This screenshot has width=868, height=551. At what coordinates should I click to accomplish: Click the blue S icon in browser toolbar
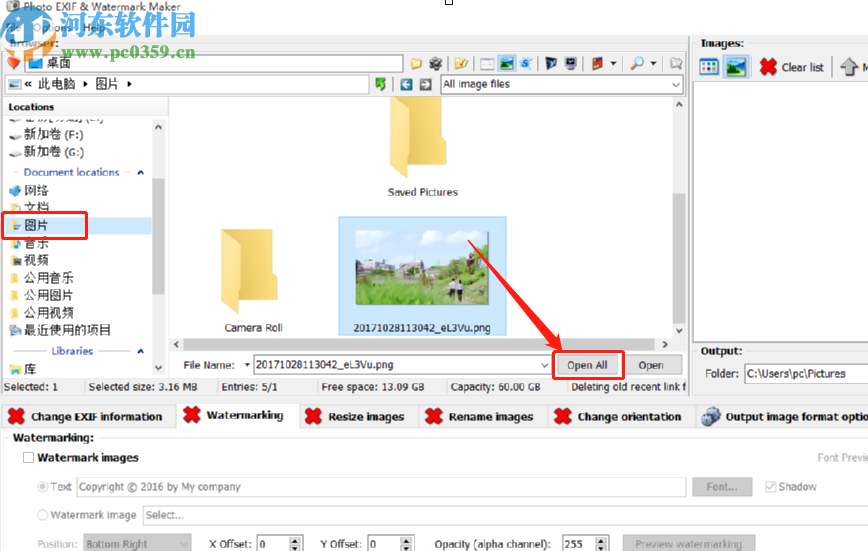pyautogui.click(x=526, y=64)
